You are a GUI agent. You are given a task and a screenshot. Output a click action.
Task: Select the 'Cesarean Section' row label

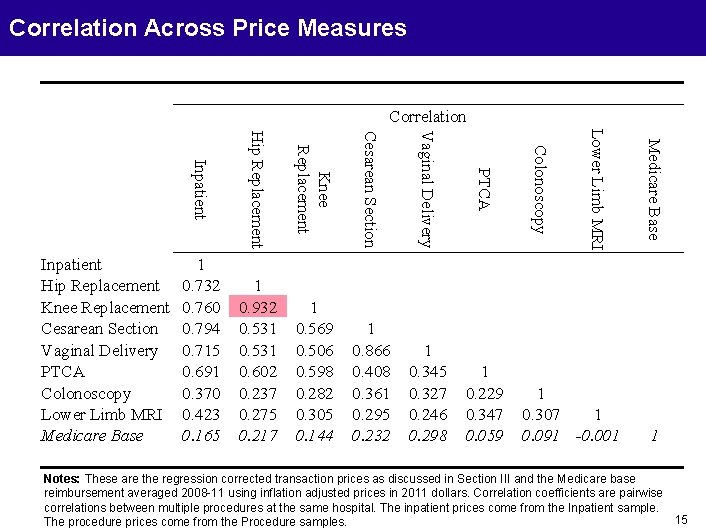100,329
